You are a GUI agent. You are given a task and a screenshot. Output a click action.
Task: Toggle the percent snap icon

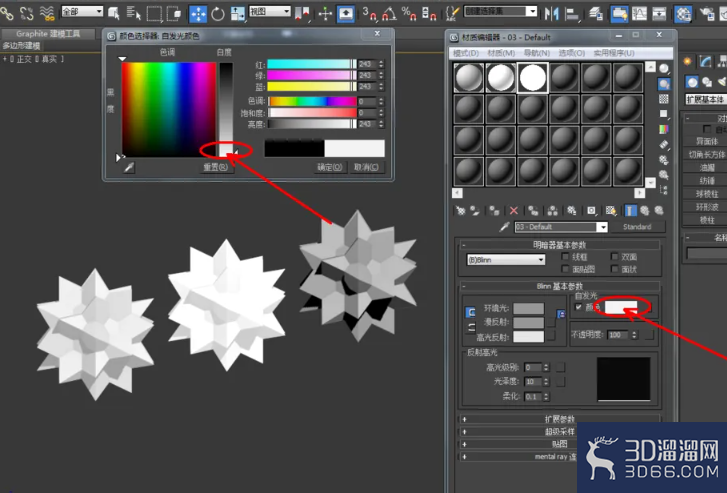[x=408, y=14]
